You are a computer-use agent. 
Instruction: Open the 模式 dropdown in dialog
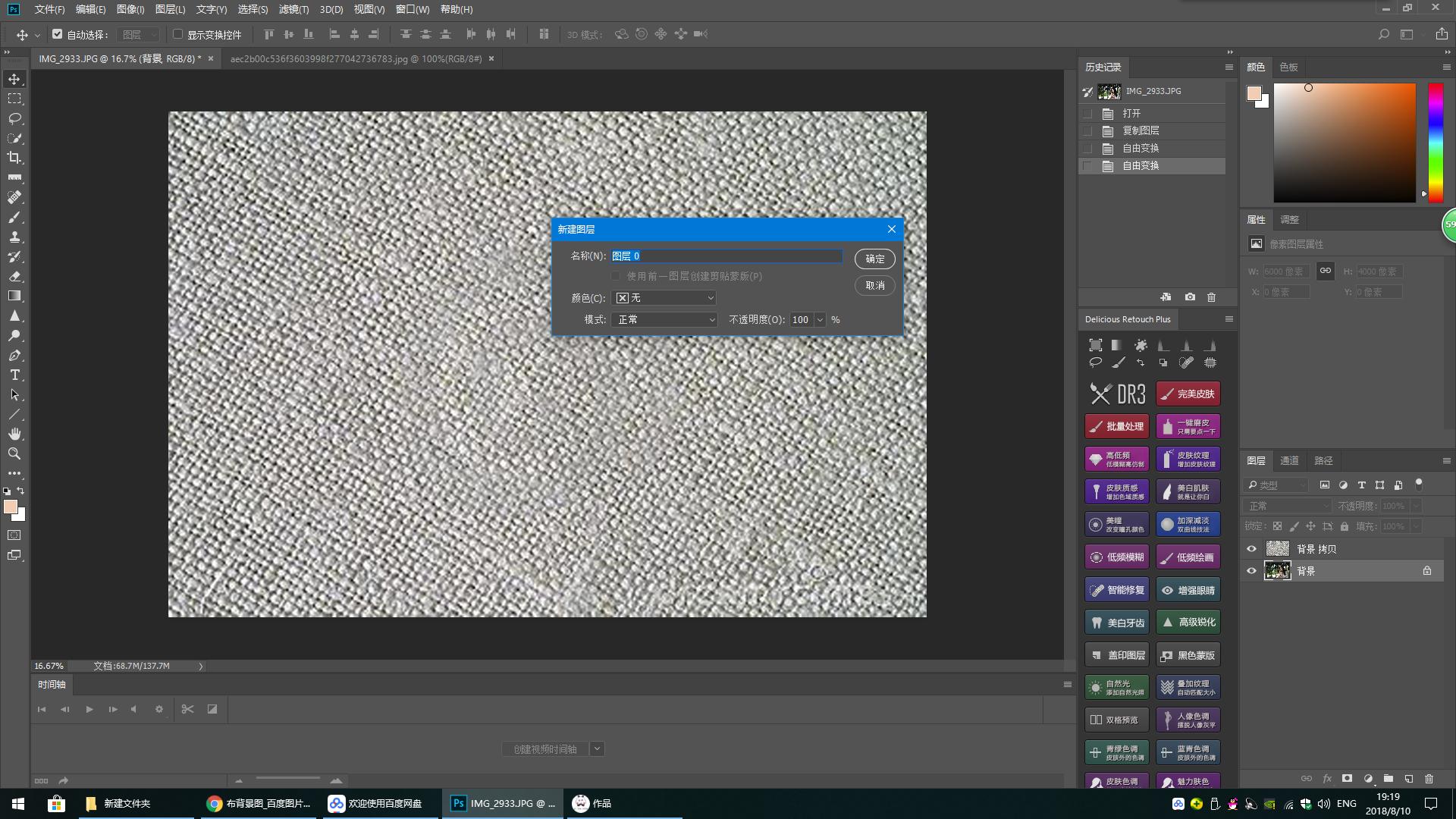click(x=664, y=320)
